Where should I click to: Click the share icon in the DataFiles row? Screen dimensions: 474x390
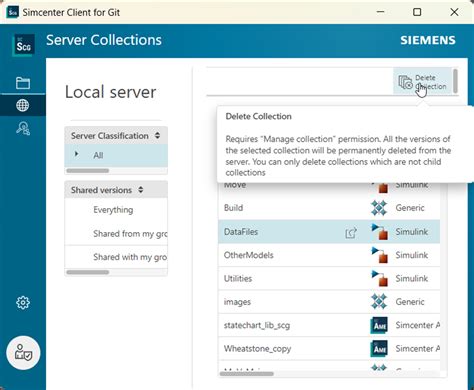click(x=351, y=233)
